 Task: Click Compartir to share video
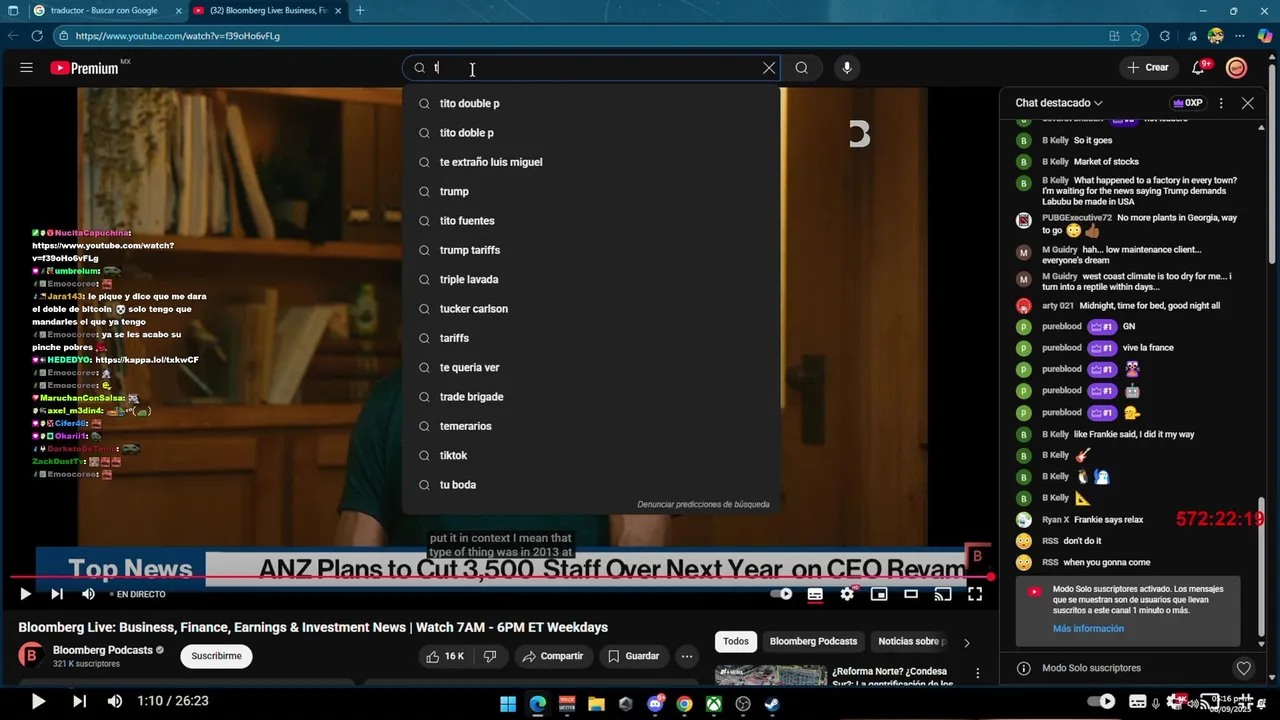552,656
